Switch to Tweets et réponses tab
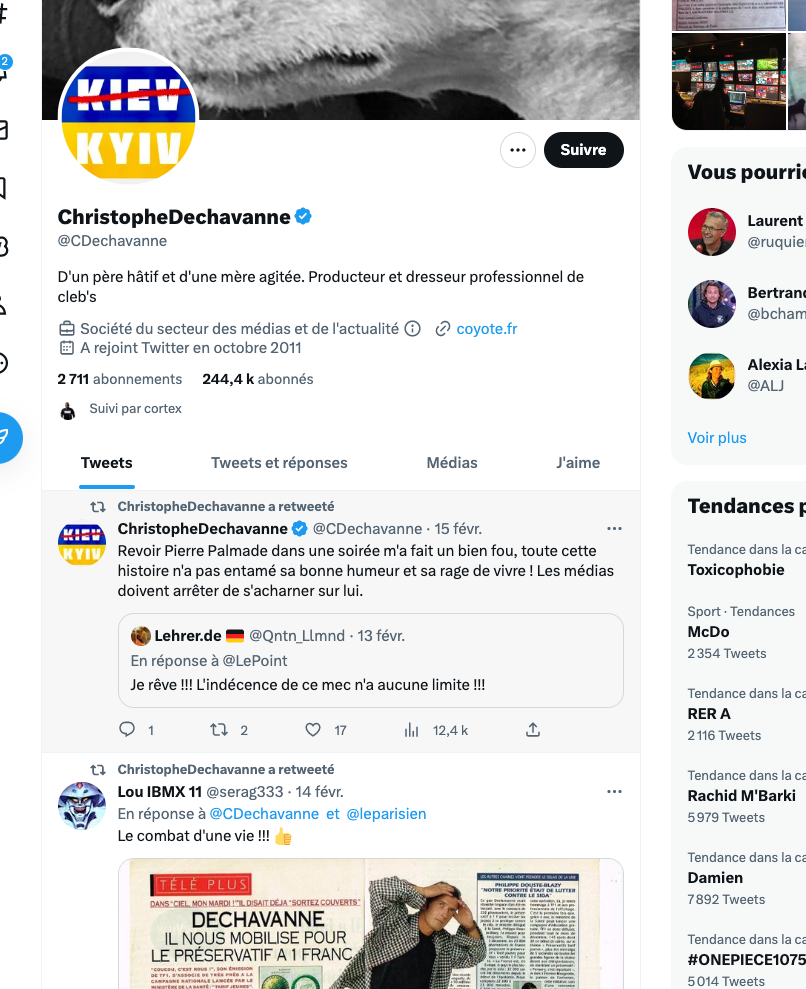The image size is (806, 989). (279, 463)
